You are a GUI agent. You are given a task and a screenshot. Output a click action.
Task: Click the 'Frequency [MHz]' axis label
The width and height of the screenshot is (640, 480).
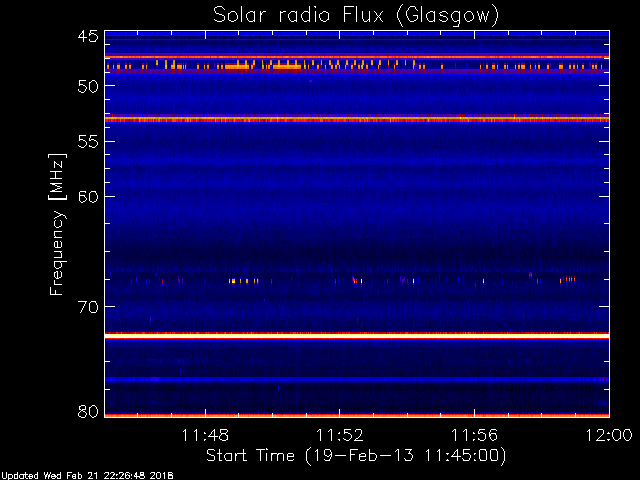point(57,224)
